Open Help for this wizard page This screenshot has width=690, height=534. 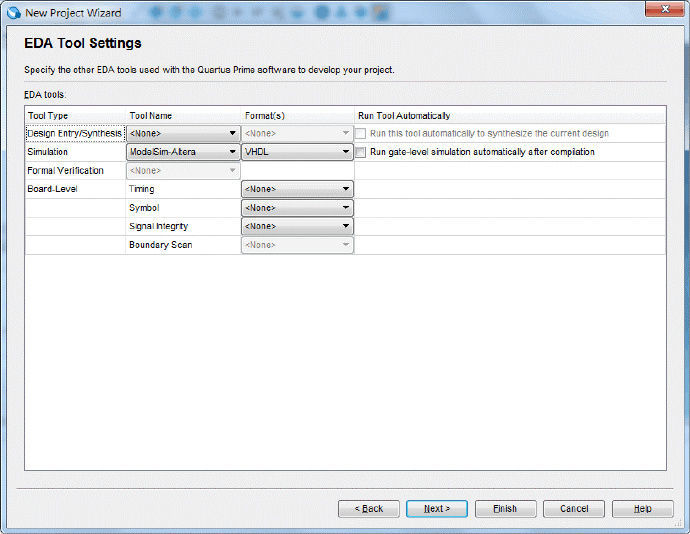click(642, 509)
